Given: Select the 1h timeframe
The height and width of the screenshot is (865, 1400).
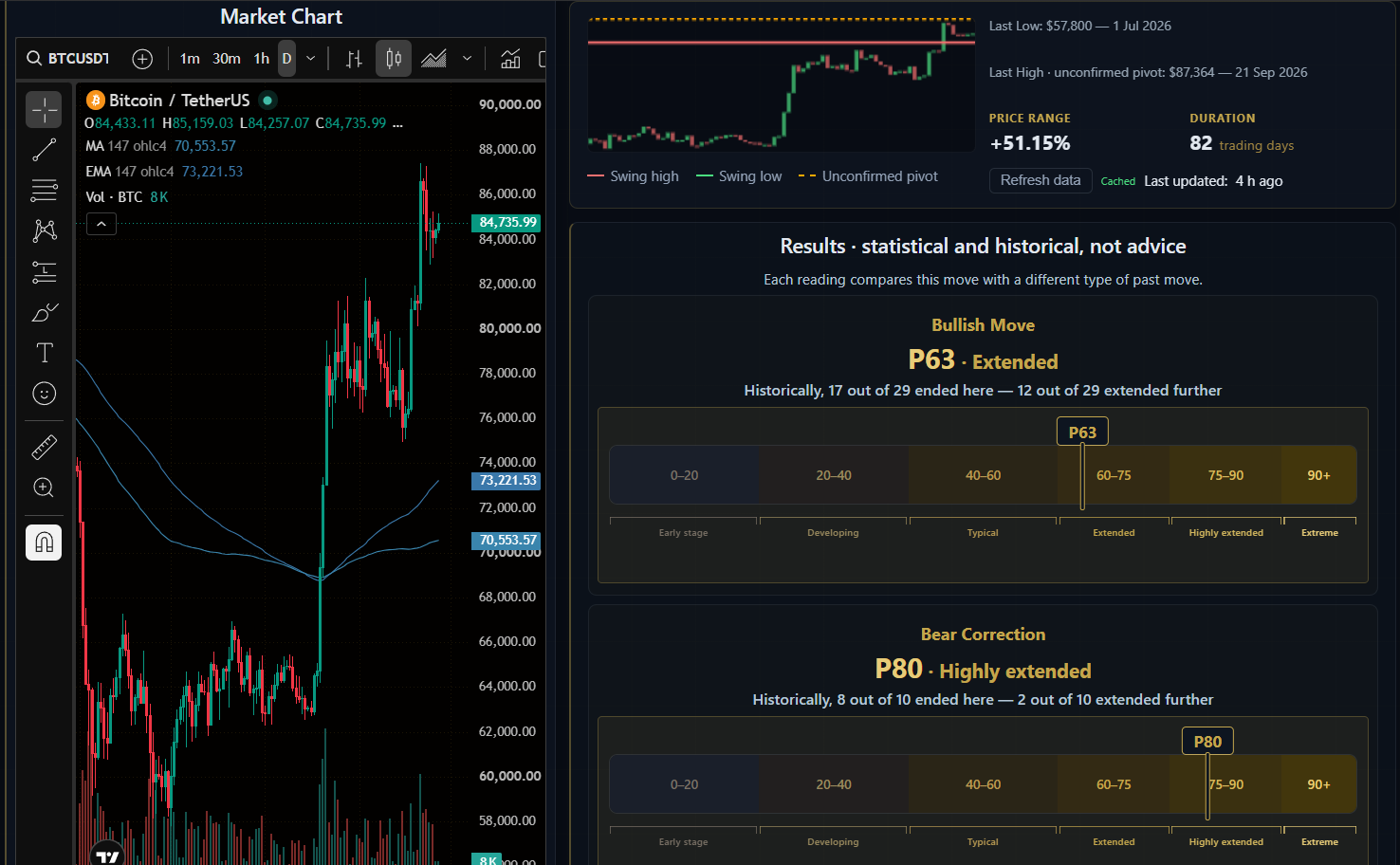Looking at the screenshot, I should (261, 59).
